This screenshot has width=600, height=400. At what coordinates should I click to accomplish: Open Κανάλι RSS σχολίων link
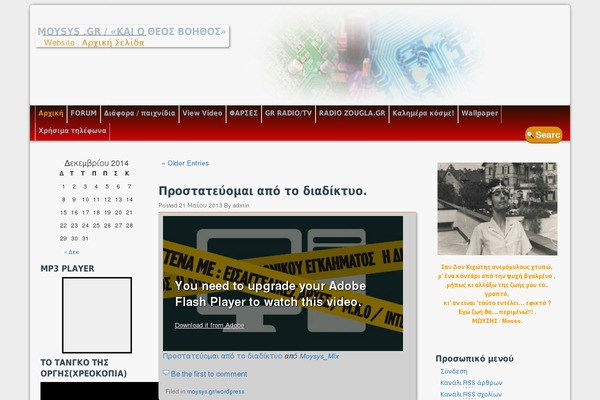coord(471,394)
